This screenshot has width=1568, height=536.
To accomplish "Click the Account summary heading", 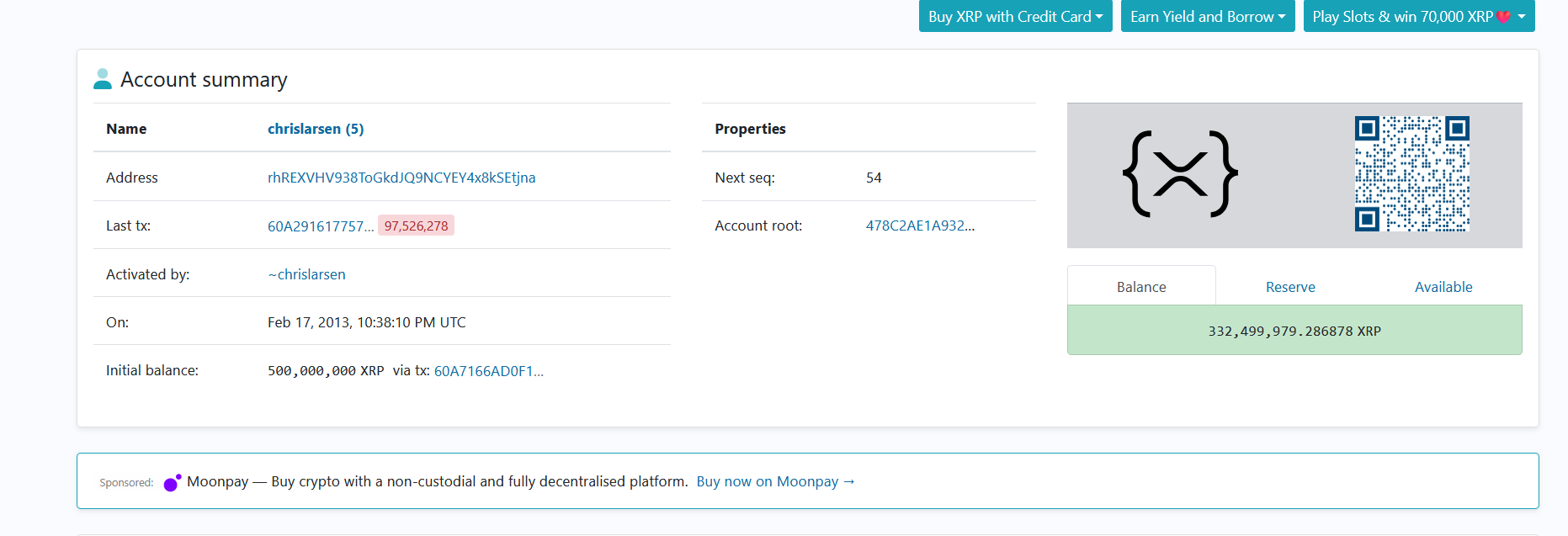I will point(204,79).
